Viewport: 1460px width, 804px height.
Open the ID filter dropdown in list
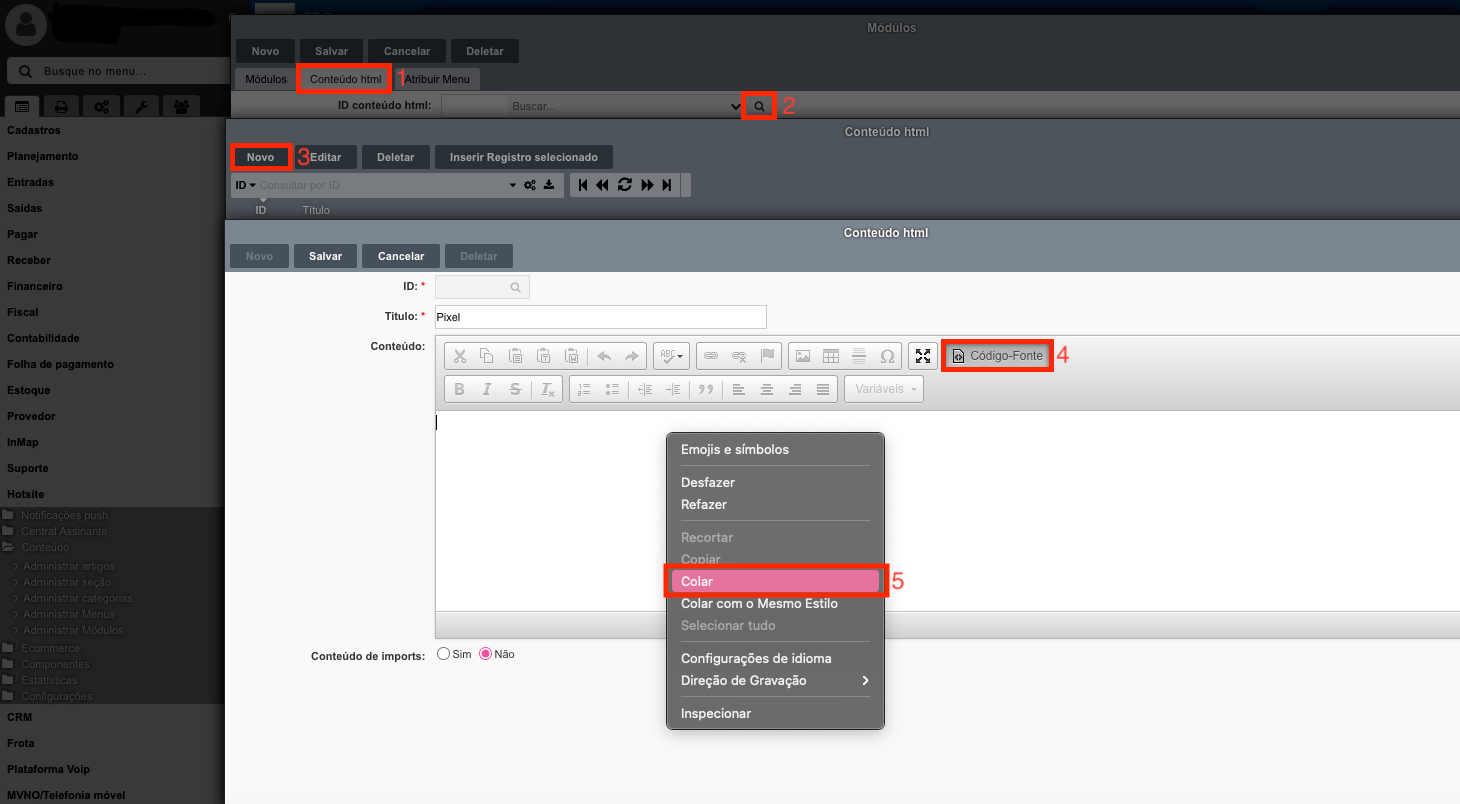point(246,185)
